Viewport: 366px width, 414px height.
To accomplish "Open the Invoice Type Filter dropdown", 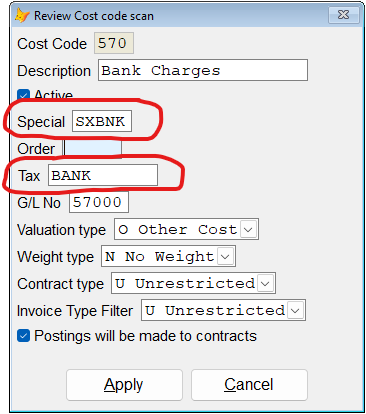I will [295, 310].
